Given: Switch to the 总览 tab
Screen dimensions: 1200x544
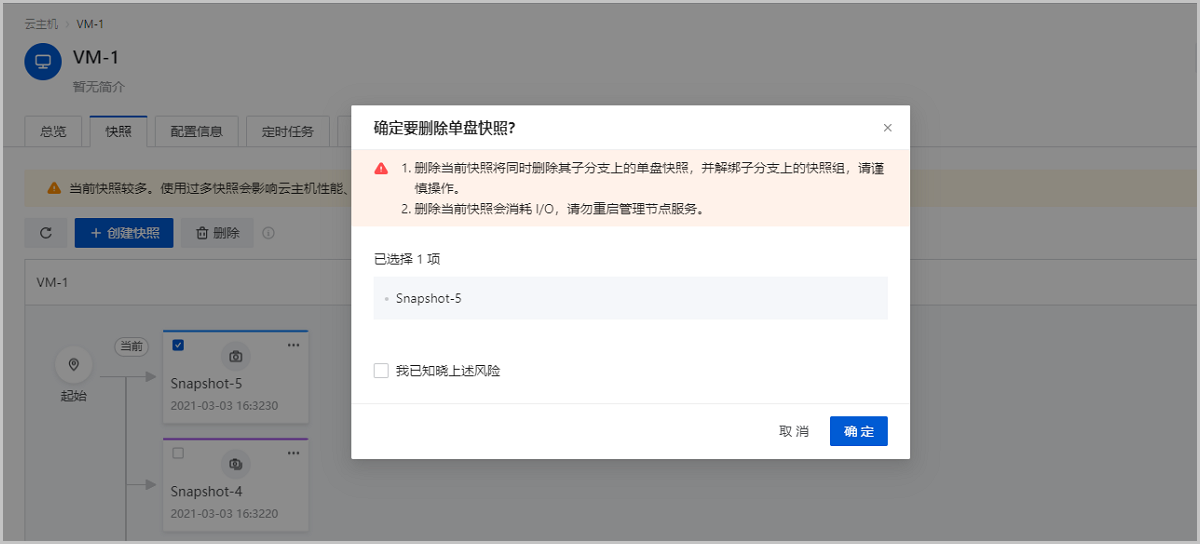Looking at the screenshot, I should (x=53, y=131).
